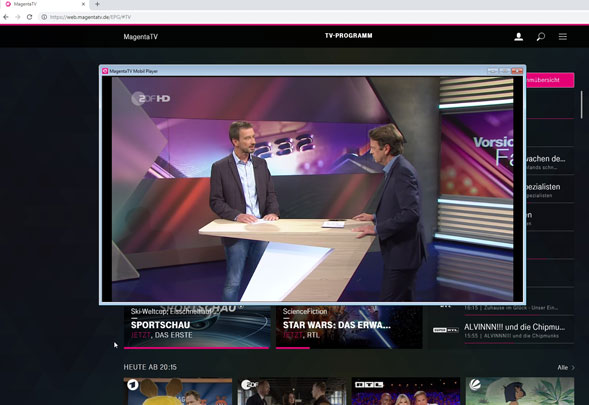Click the ZDF HD video playing area
Image resolution: width=589 pixels, height=405 pixels.
point(313,189)
